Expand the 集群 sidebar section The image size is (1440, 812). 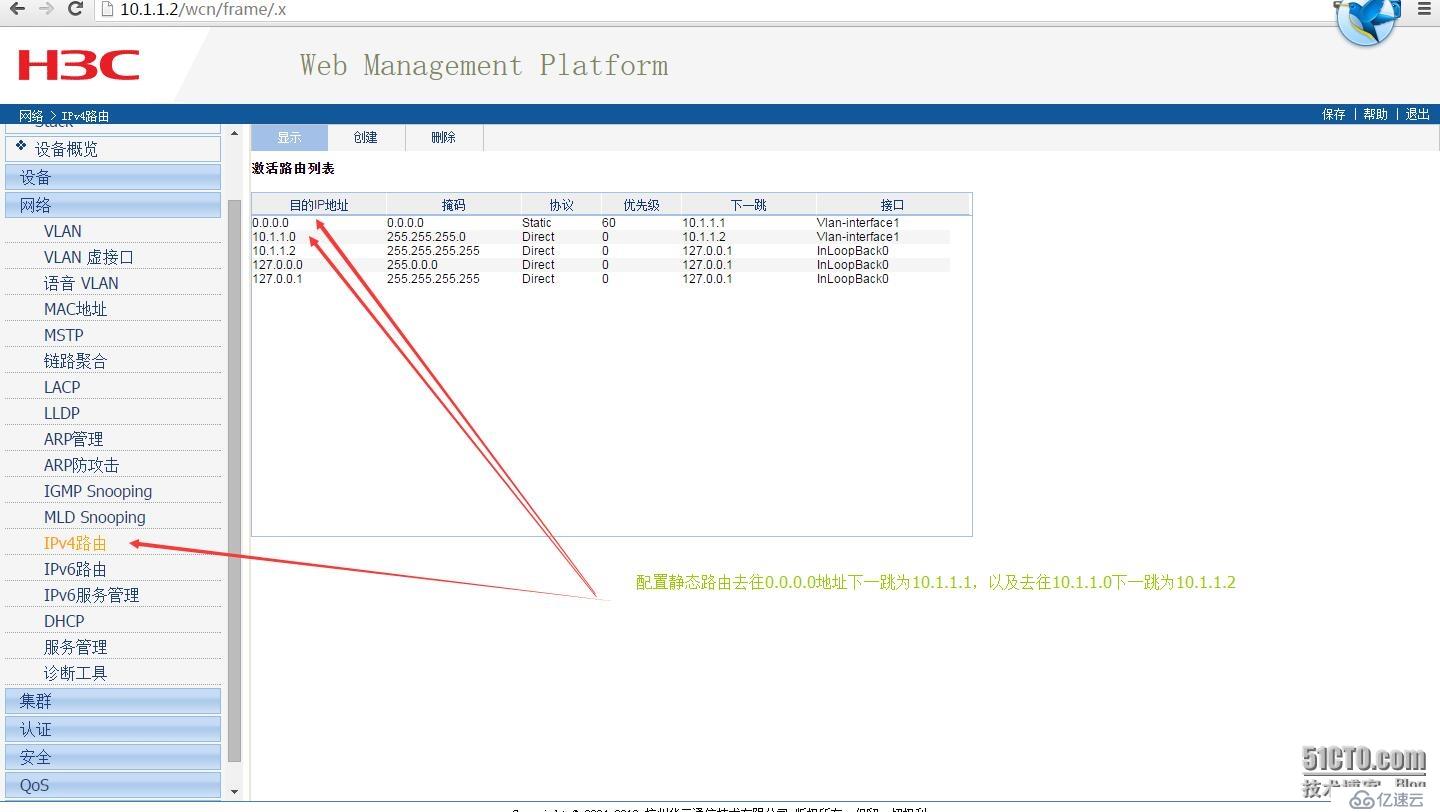click(x=113, y=701)
